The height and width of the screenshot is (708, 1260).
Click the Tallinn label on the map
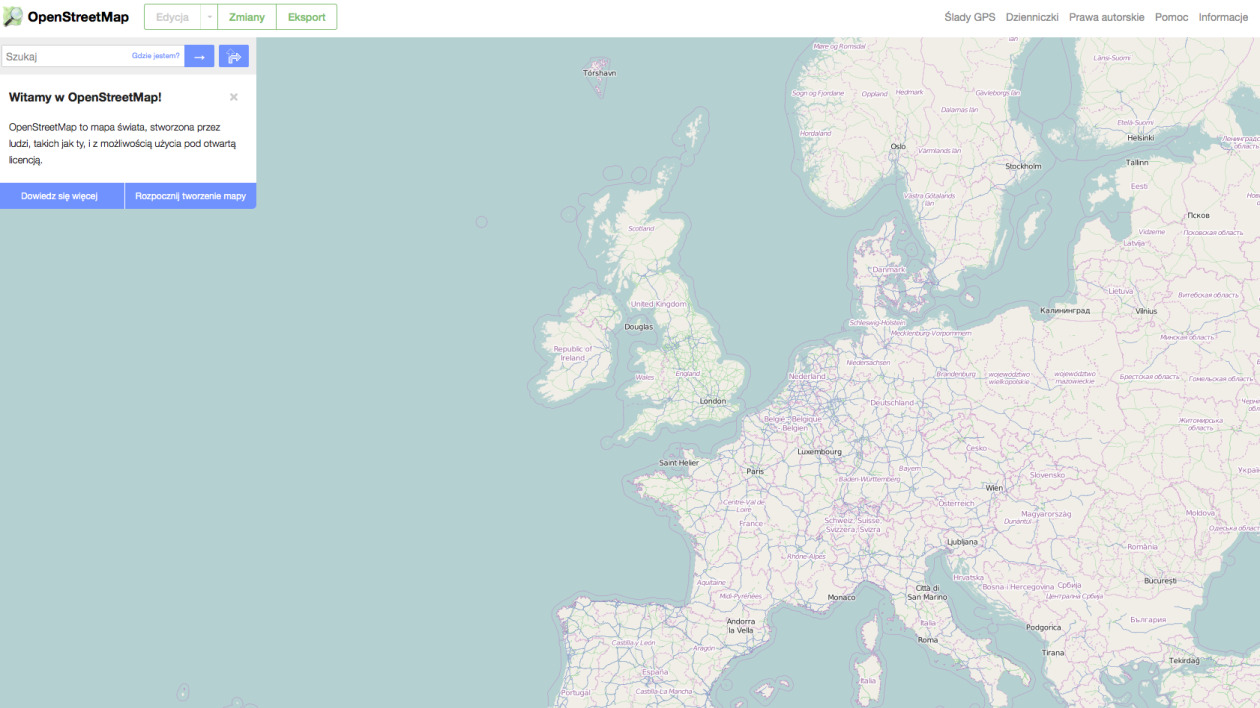tap(1137, 161)
